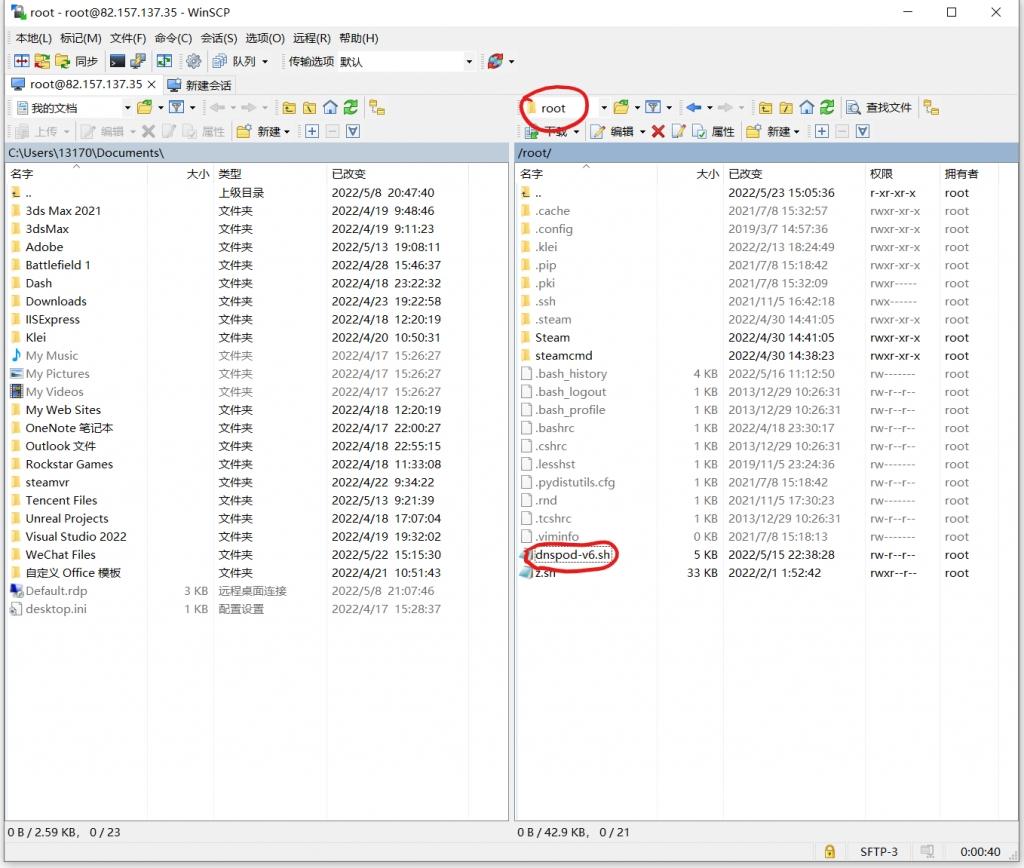Click the lock icon in the status bar
Screen dimensions: 1024x868
829,851
